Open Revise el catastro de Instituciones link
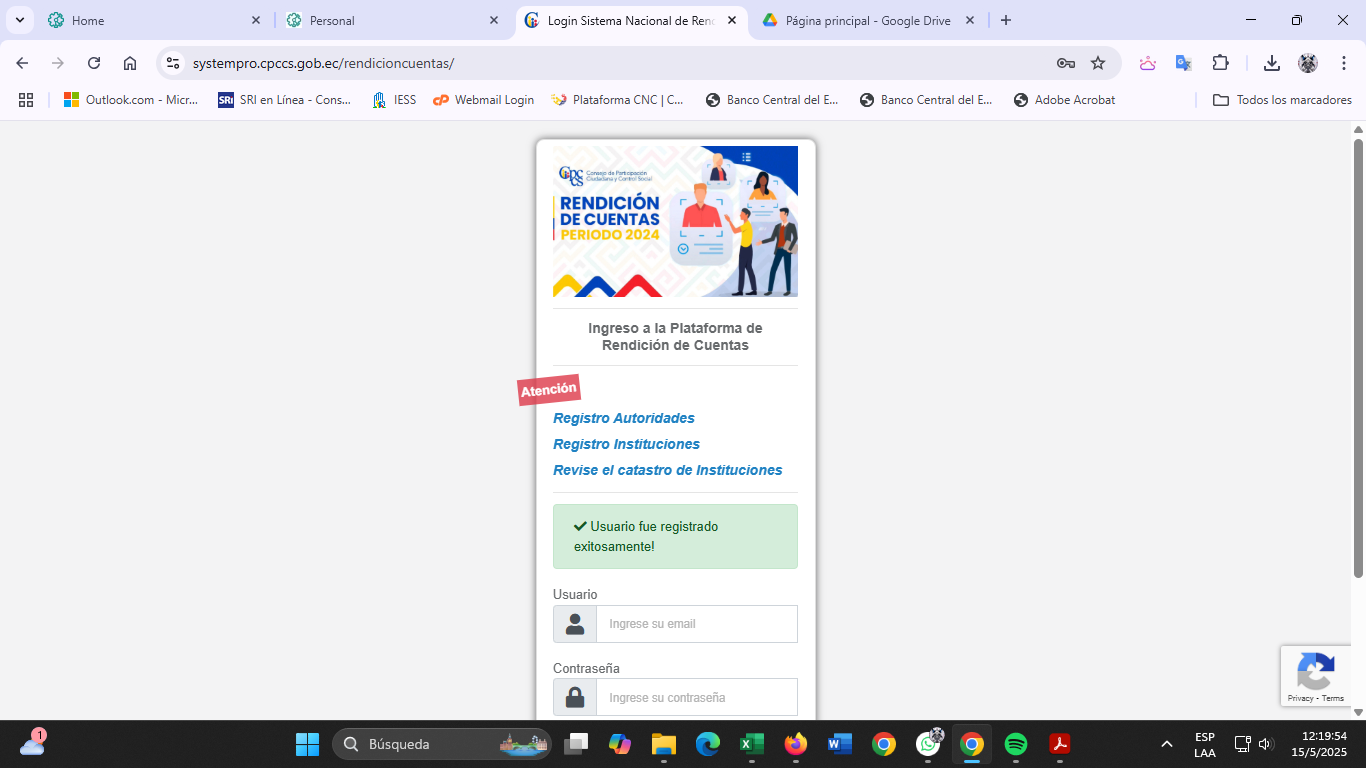 click(668, 470)
